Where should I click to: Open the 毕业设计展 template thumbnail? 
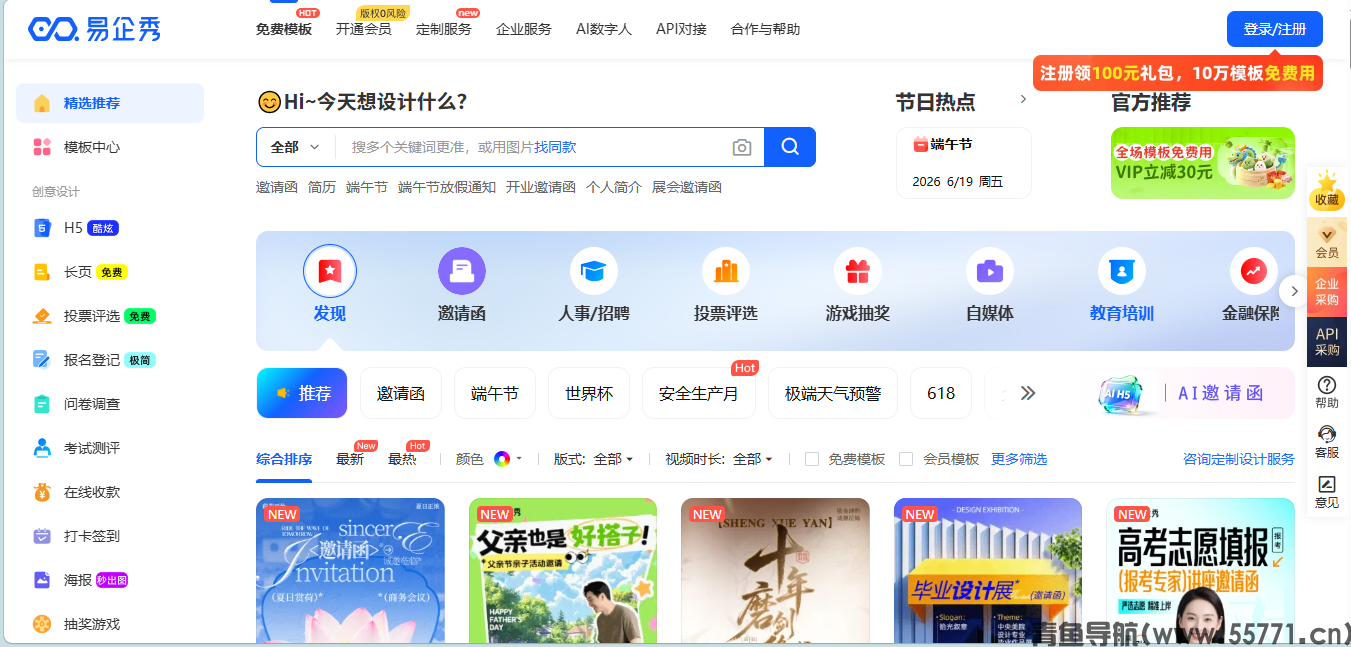(988, 571)
